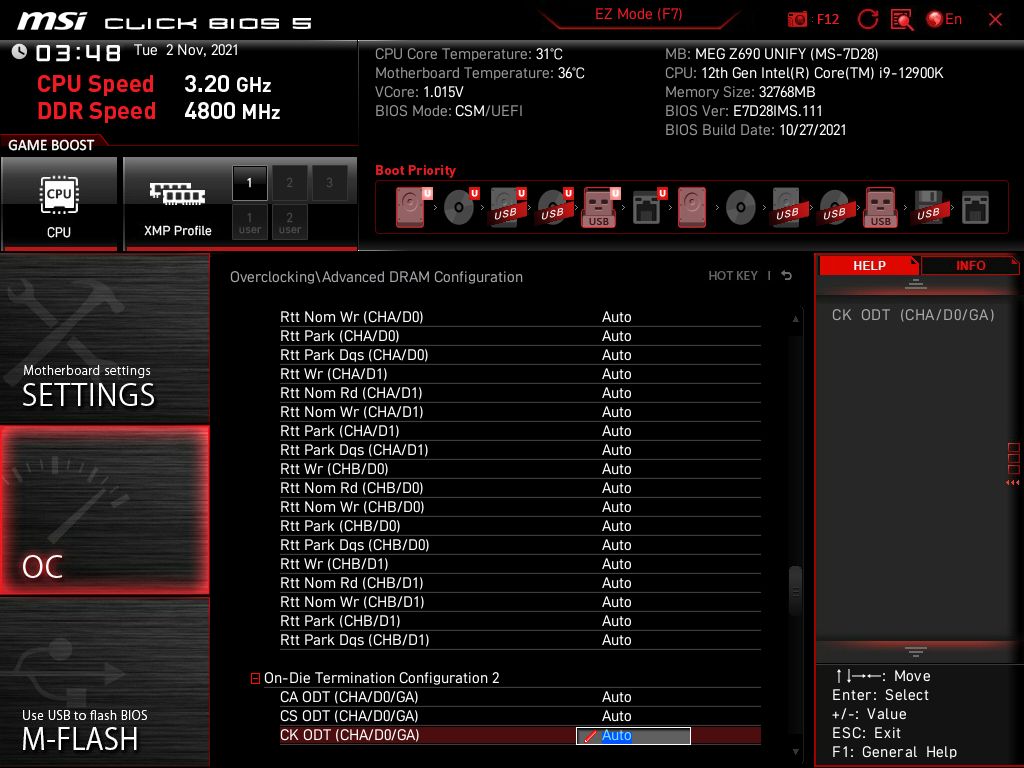Click the USB floppy boot icon
The width and height of the screenshot is (1024, 768).
click(x=929, y=207)
